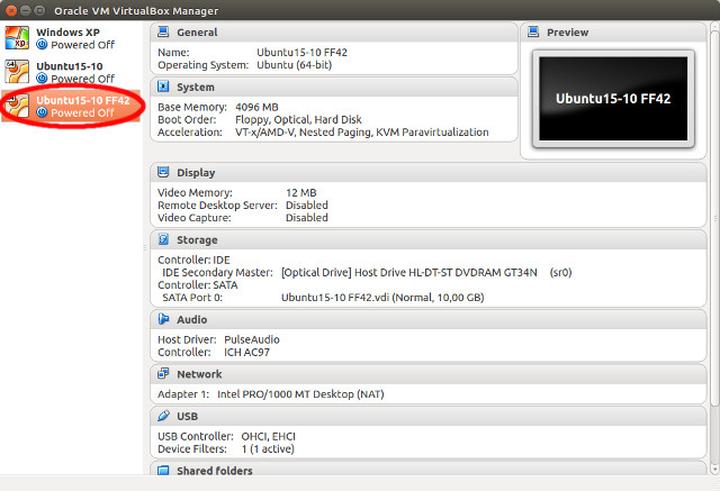Click the name value Ubuntu15-10 FF42
The image size is (720, 491).
tap(302, 52)
